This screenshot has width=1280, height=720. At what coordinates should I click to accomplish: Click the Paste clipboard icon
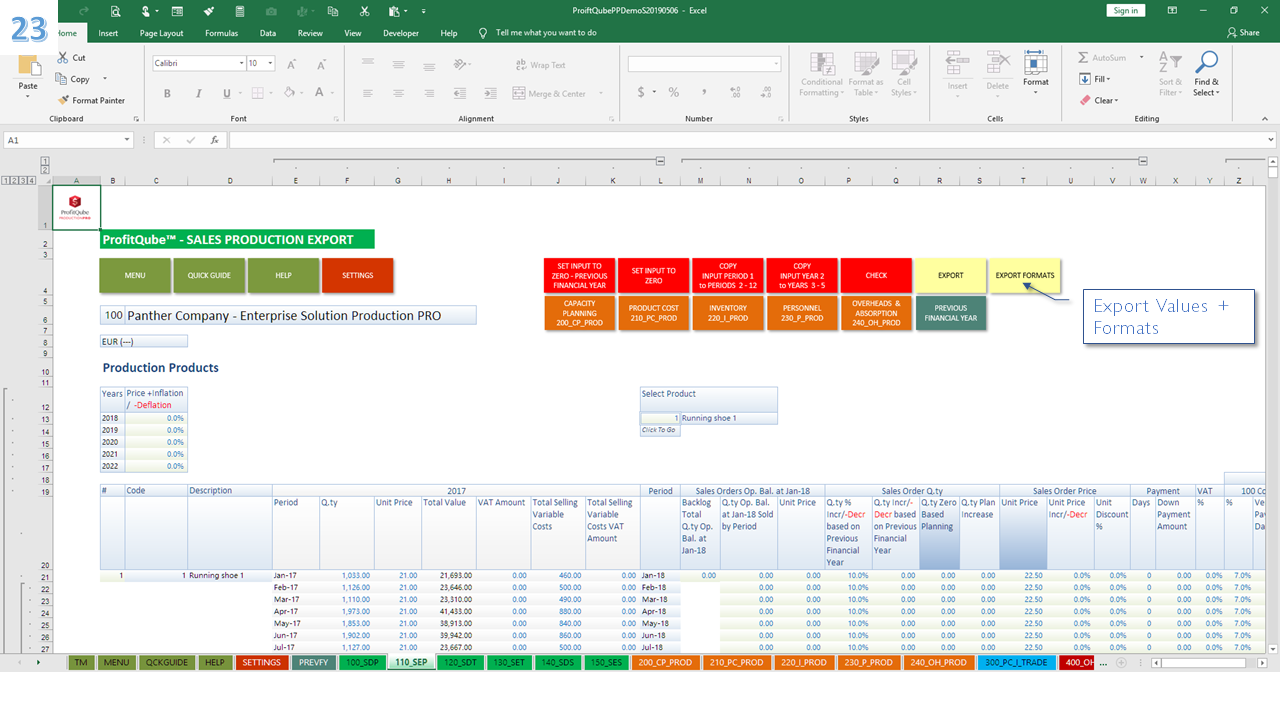coord(28,66)
